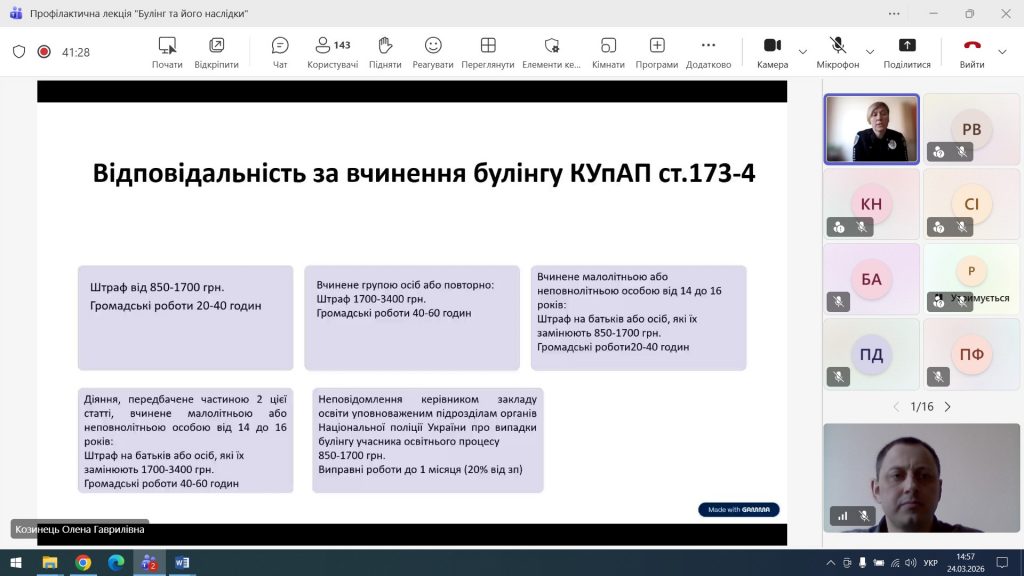Open the Програми apps panel
This screenshot has height=576, width=1024.
point(657,52)
